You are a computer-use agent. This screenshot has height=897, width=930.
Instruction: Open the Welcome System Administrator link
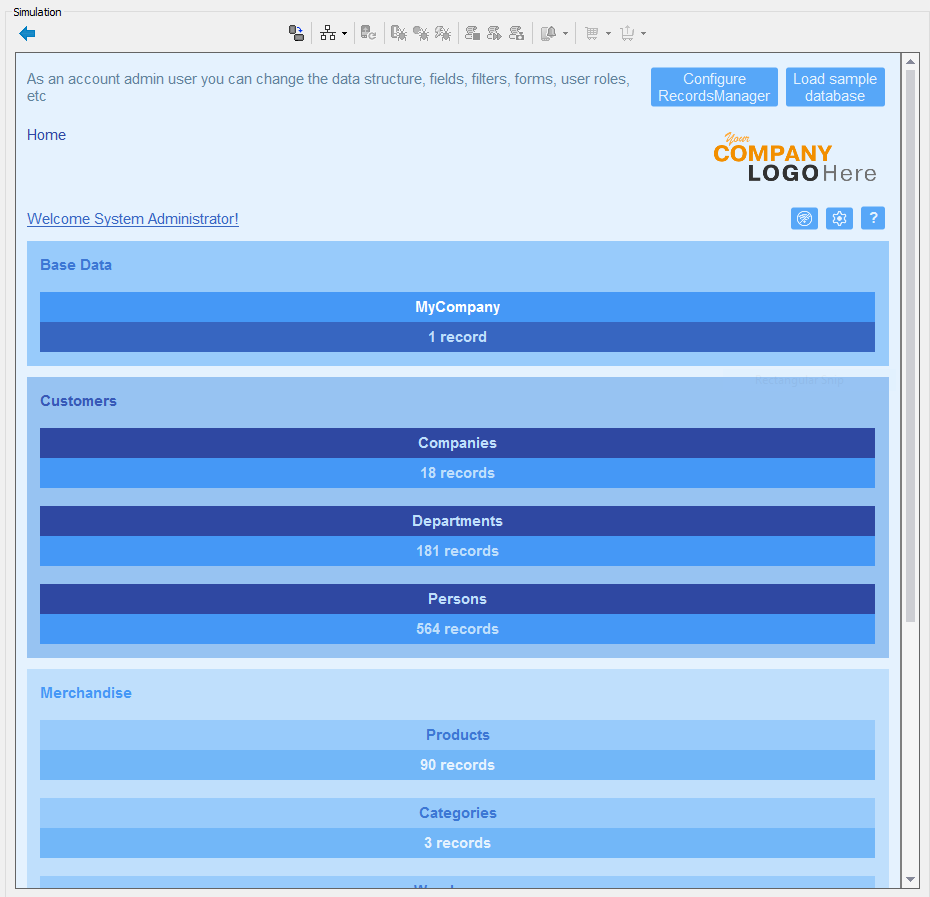coord(132,218)
